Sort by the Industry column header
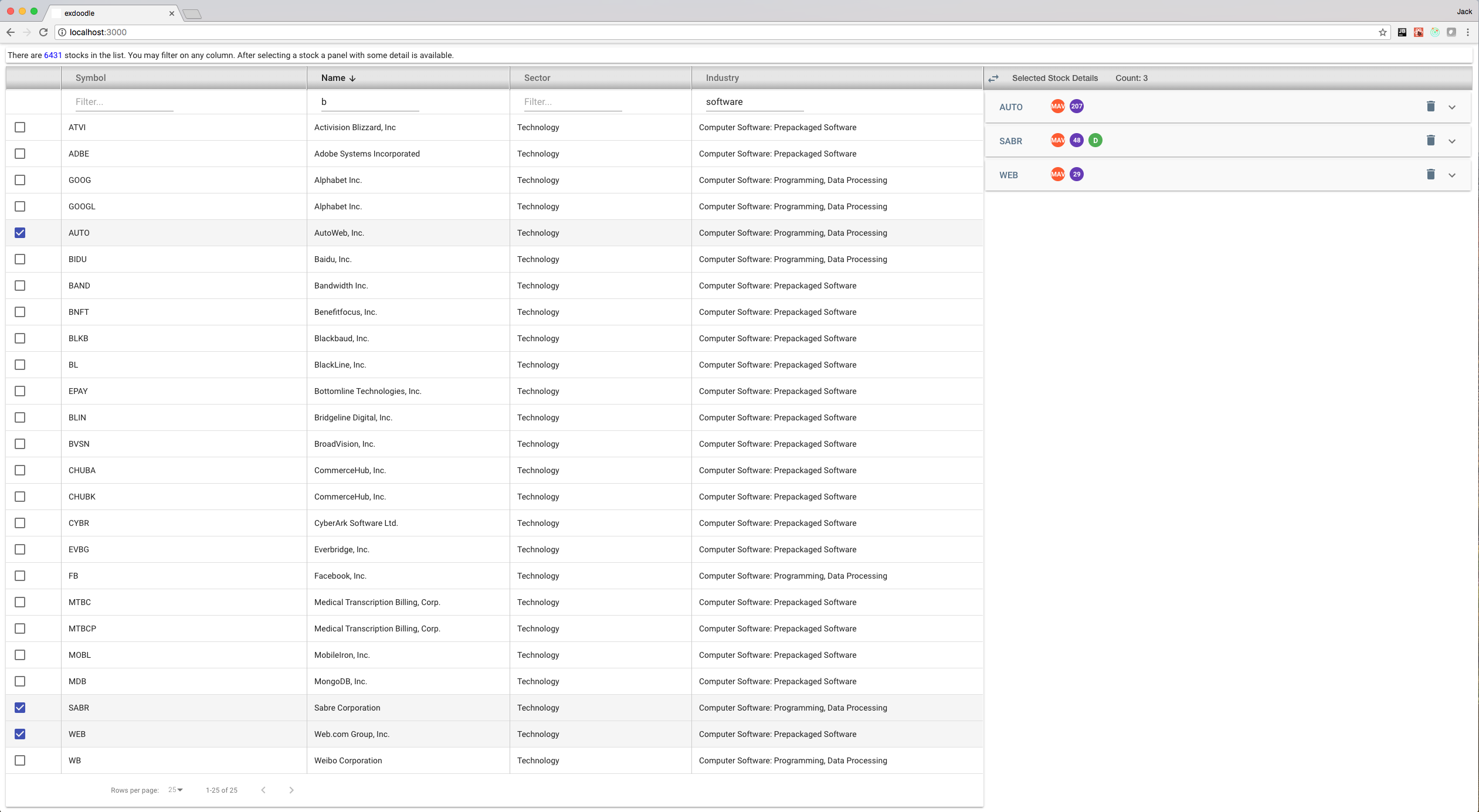The width and height of the screenshot is (1479, 812). click(722, 78)
